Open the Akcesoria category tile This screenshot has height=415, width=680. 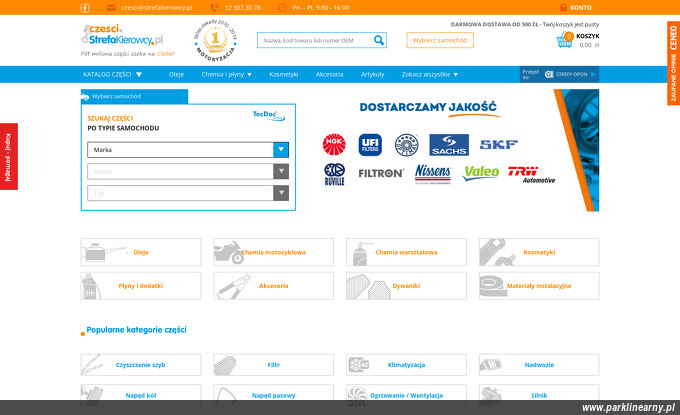click(274, 286)
